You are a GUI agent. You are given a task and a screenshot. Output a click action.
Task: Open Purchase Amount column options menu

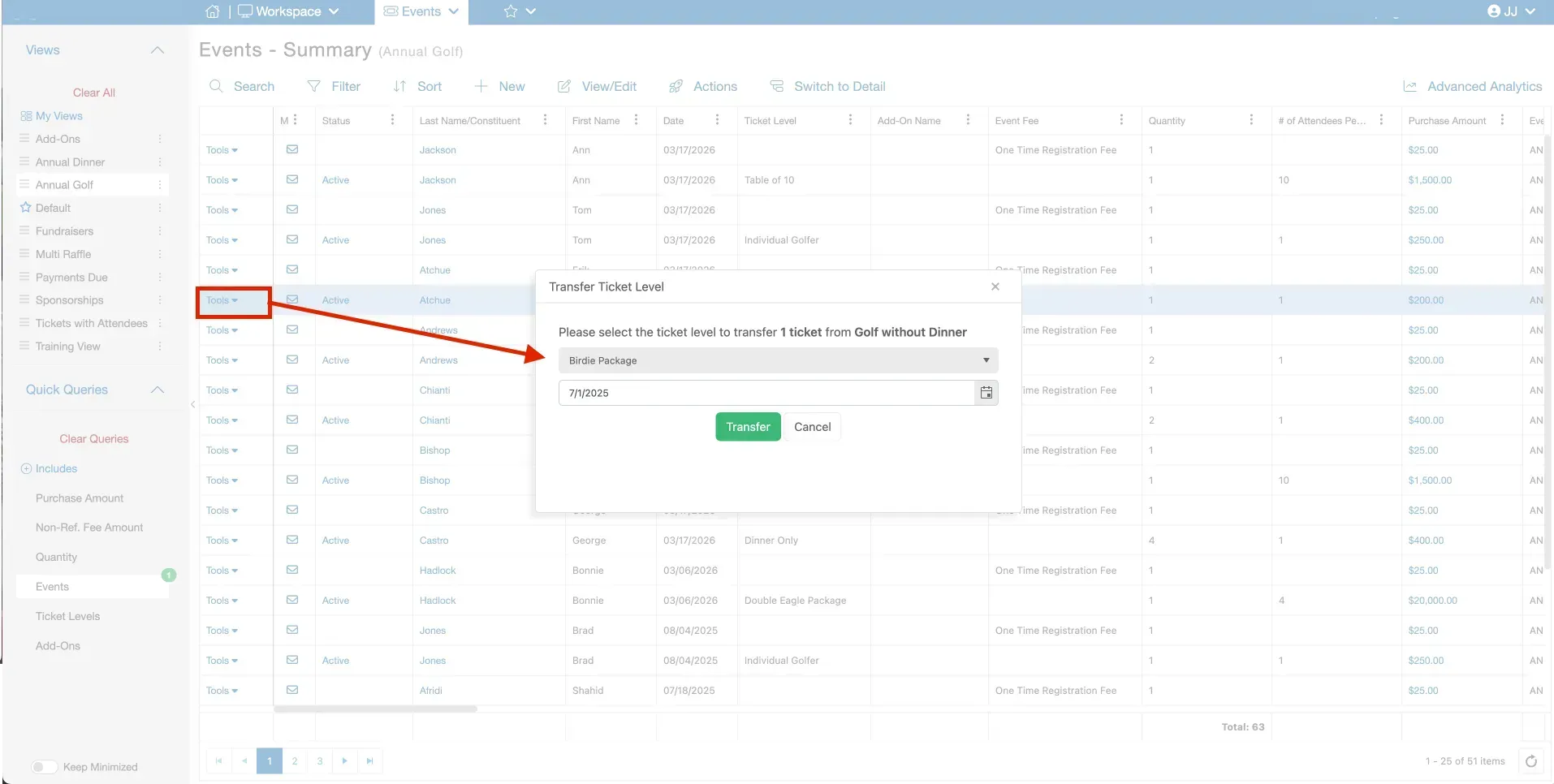[1502, 120]
